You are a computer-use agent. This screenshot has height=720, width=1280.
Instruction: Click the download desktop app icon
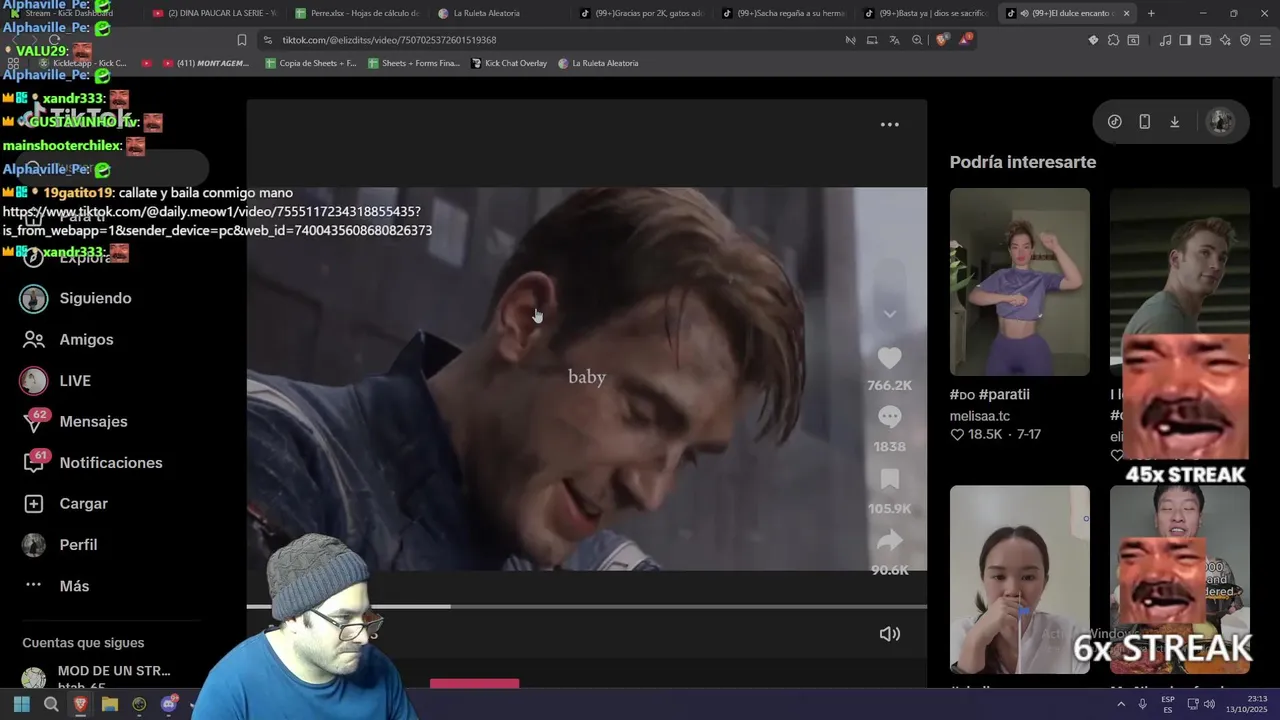pos(1174,122)
